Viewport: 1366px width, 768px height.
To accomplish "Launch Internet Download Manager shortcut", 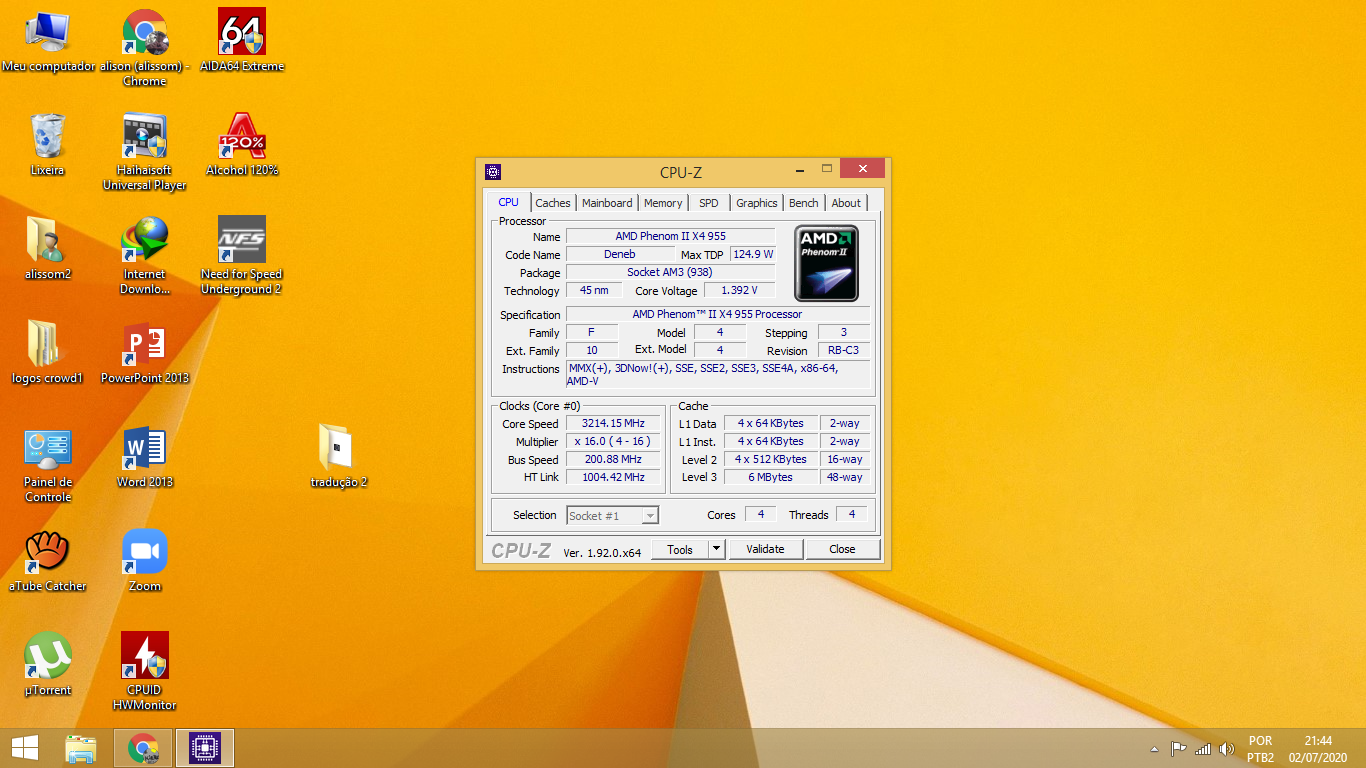I will 145,256.
